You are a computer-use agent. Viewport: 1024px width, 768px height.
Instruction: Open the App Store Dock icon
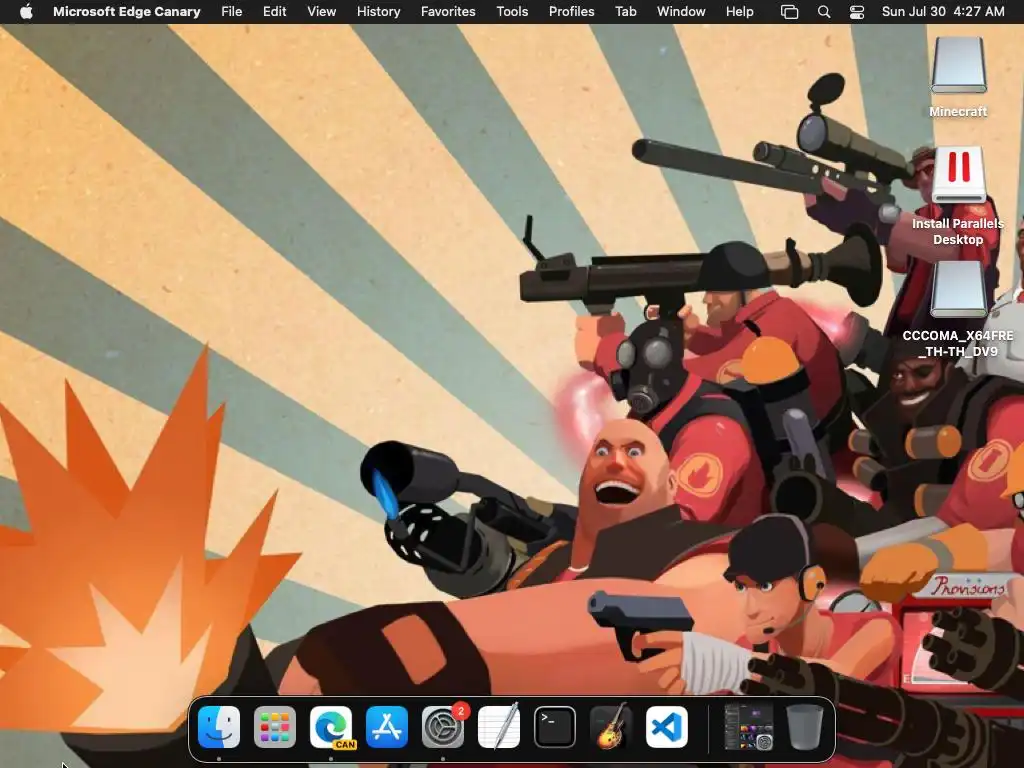point(387,727)
